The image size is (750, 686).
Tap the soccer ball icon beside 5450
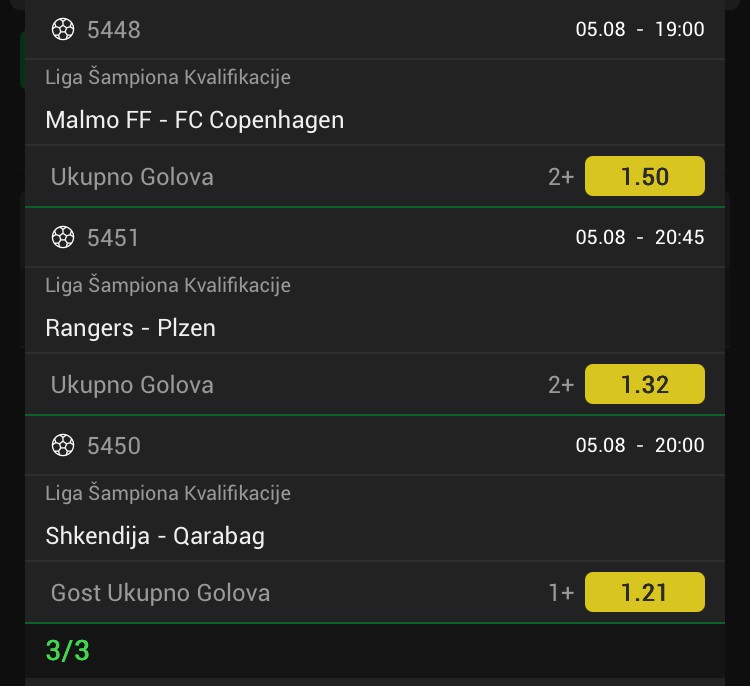click(63, 445)
